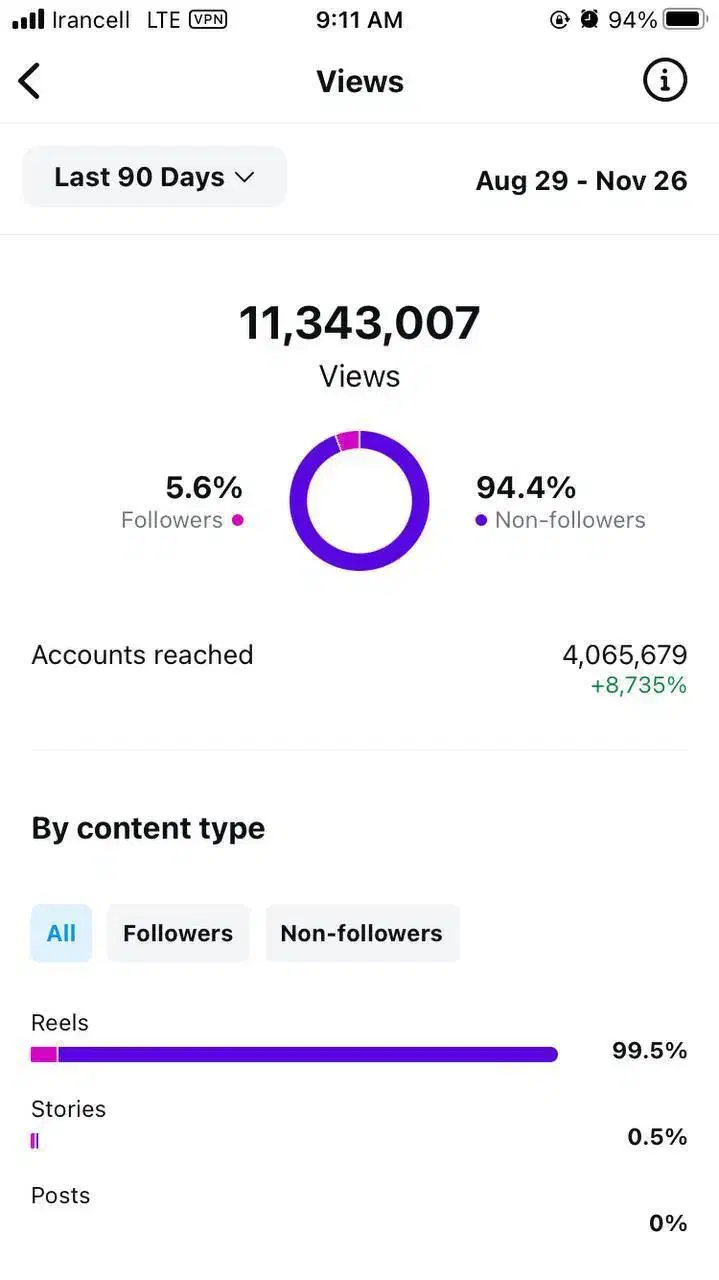Tap the followers donut chart

pos(359,501)
